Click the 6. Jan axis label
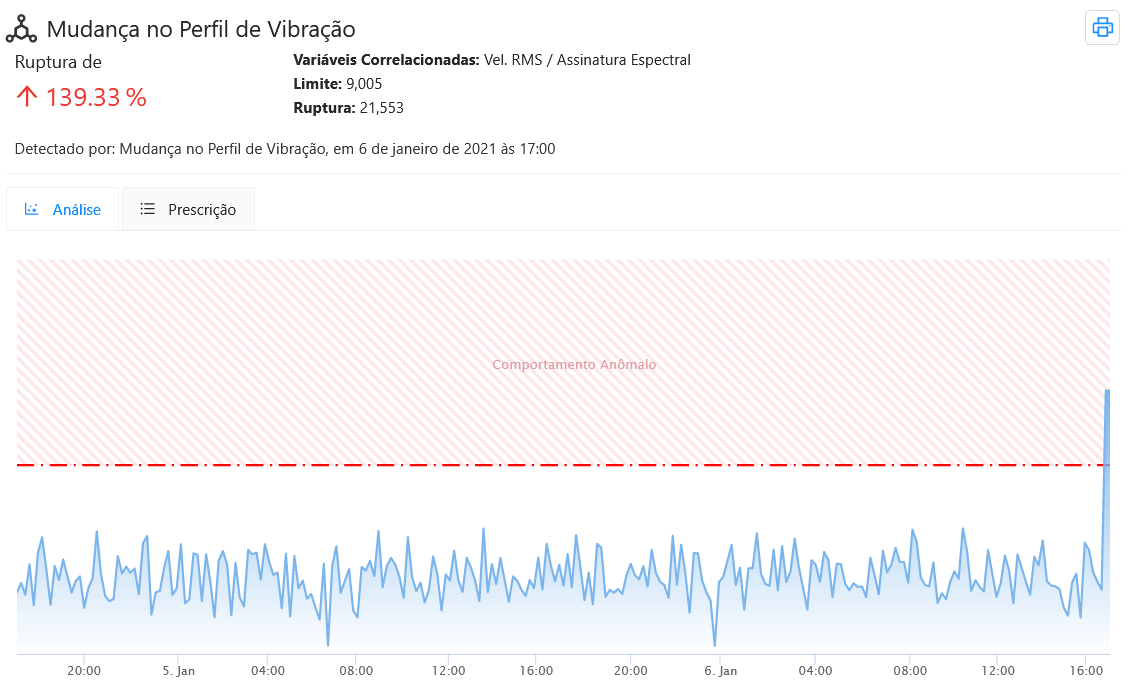The height and width of the screenshot is (694, 1135). pos(722,671)
